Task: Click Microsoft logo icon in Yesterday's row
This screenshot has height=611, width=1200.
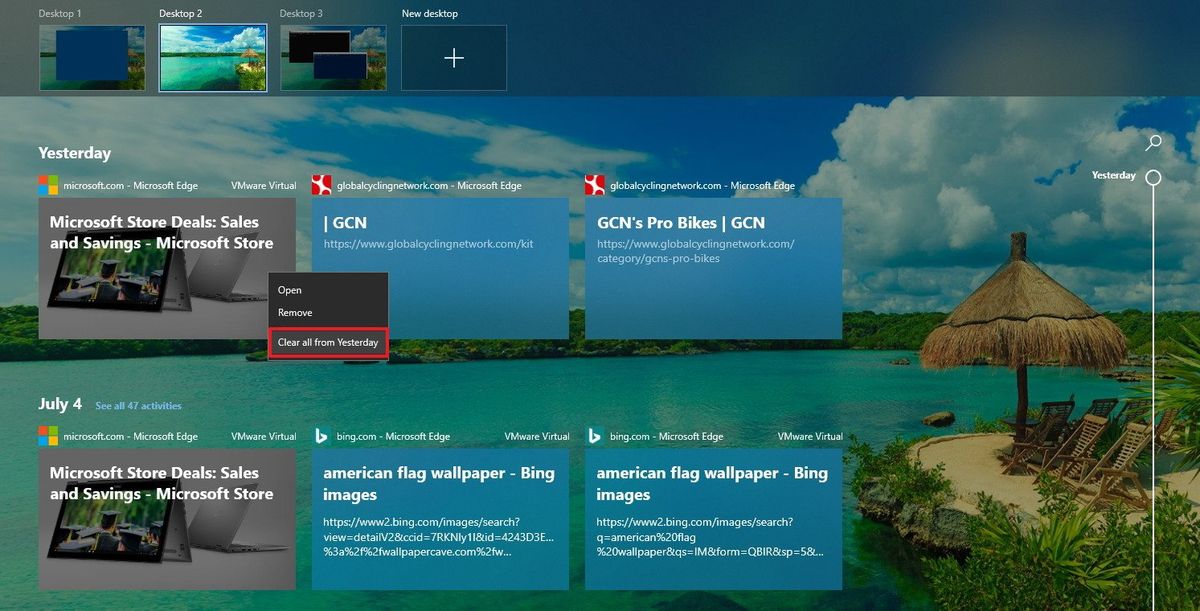Action: pos(48,185)
